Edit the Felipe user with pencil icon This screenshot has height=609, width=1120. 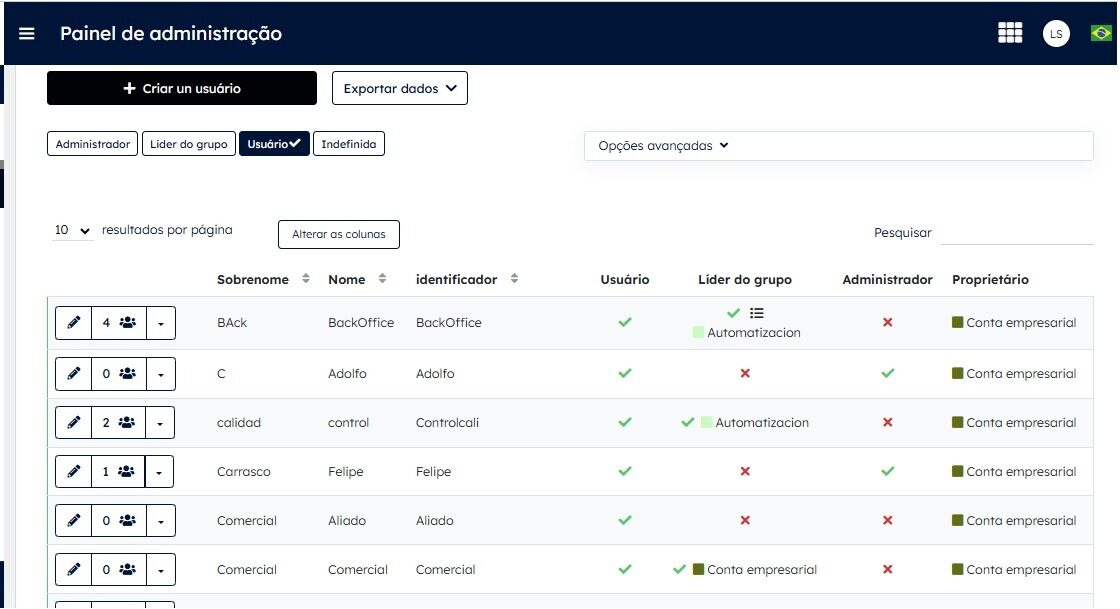(74, 471)
